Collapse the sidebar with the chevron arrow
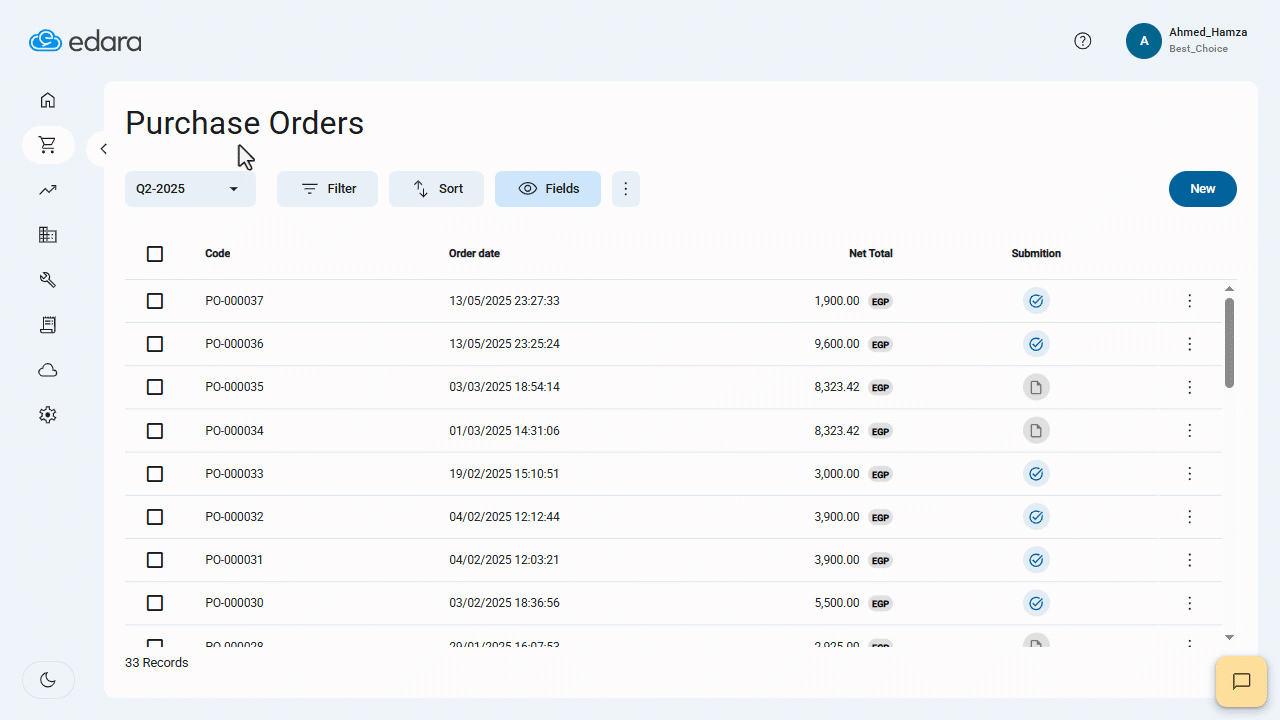The width and height of the screenshot is (1280, 720). coord(103,149)
